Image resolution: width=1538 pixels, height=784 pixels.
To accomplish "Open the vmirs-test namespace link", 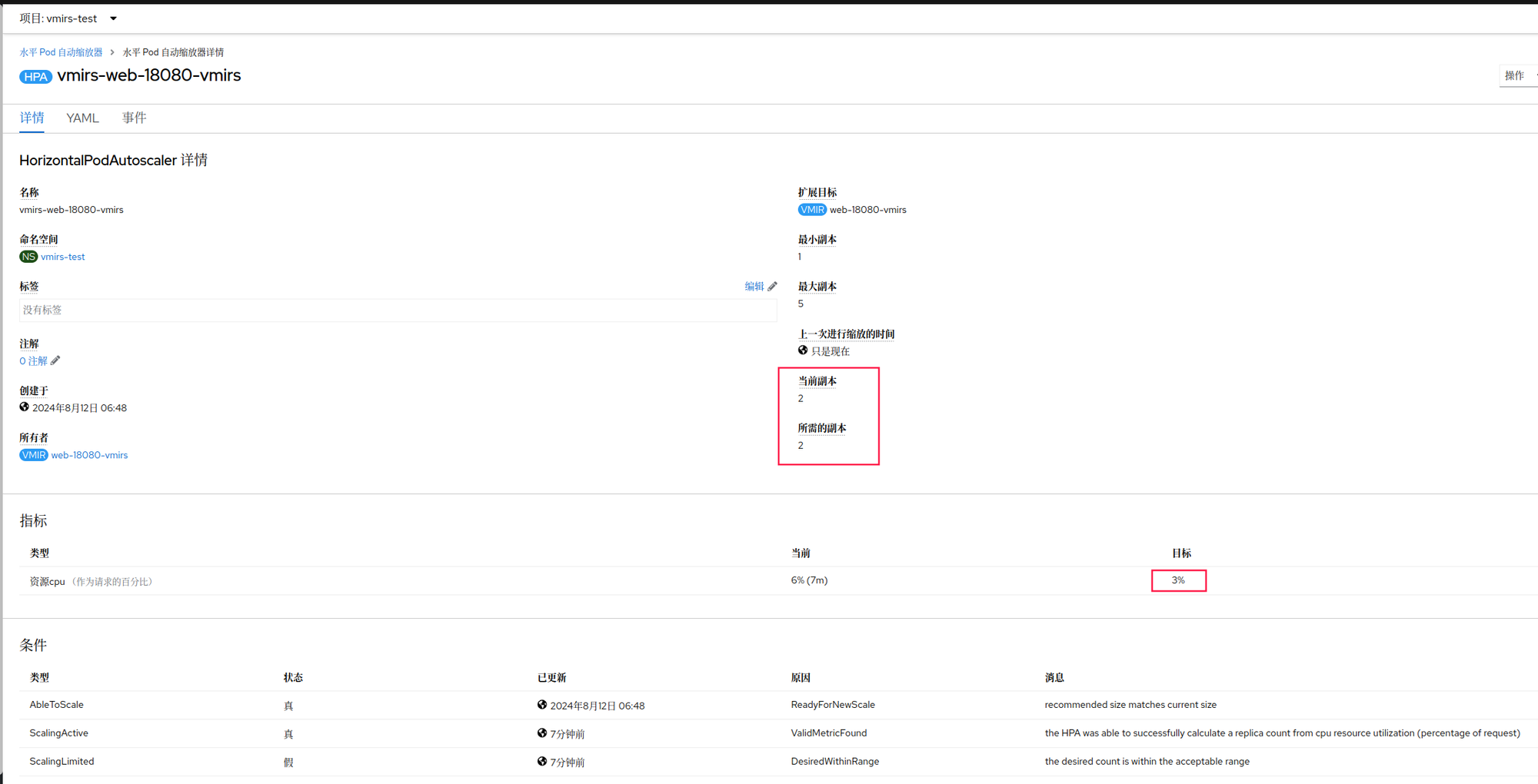I will click(x=63, y=257).
